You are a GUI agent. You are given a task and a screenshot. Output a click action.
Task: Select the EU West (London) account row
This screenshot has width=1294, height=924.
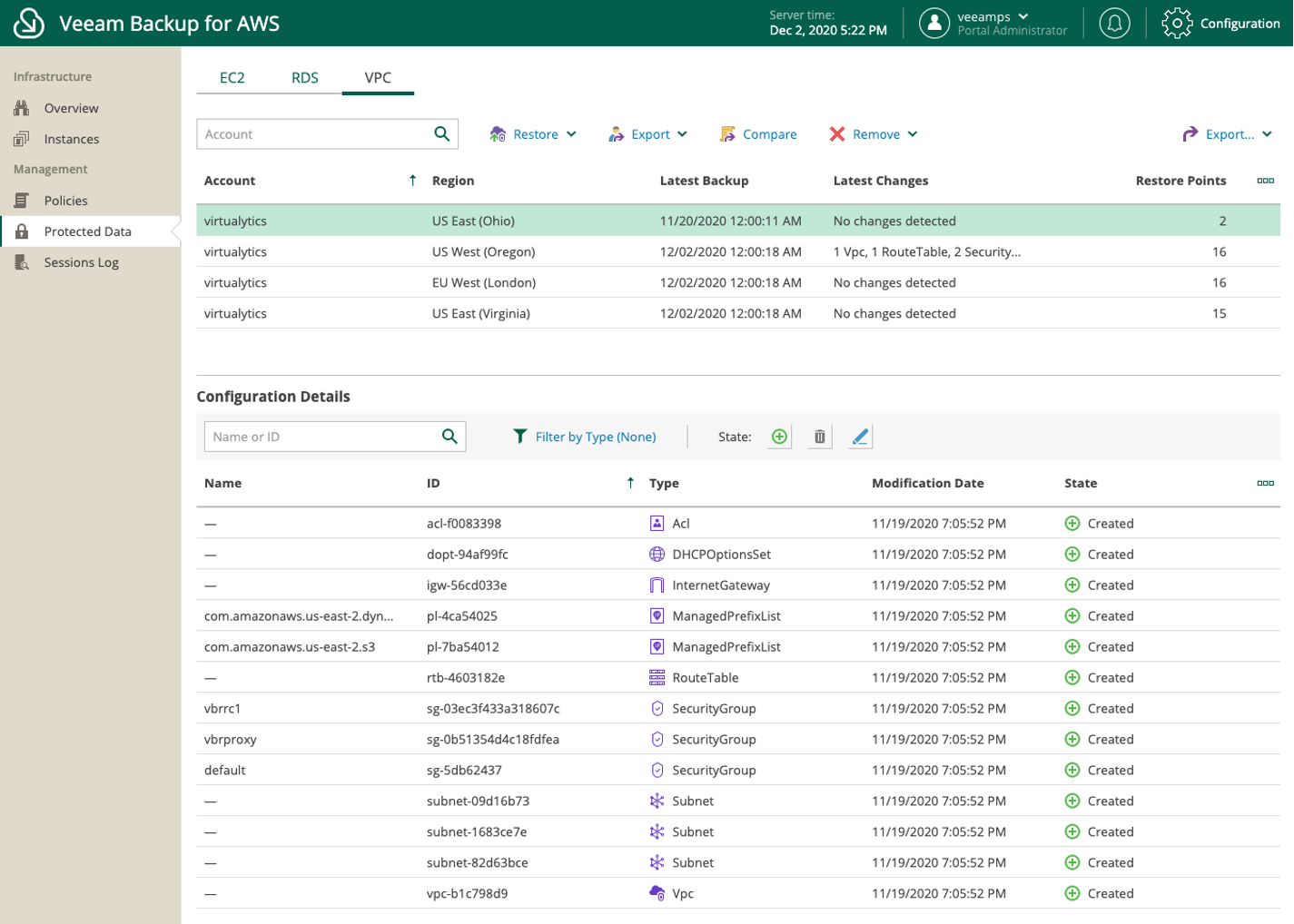738,282
